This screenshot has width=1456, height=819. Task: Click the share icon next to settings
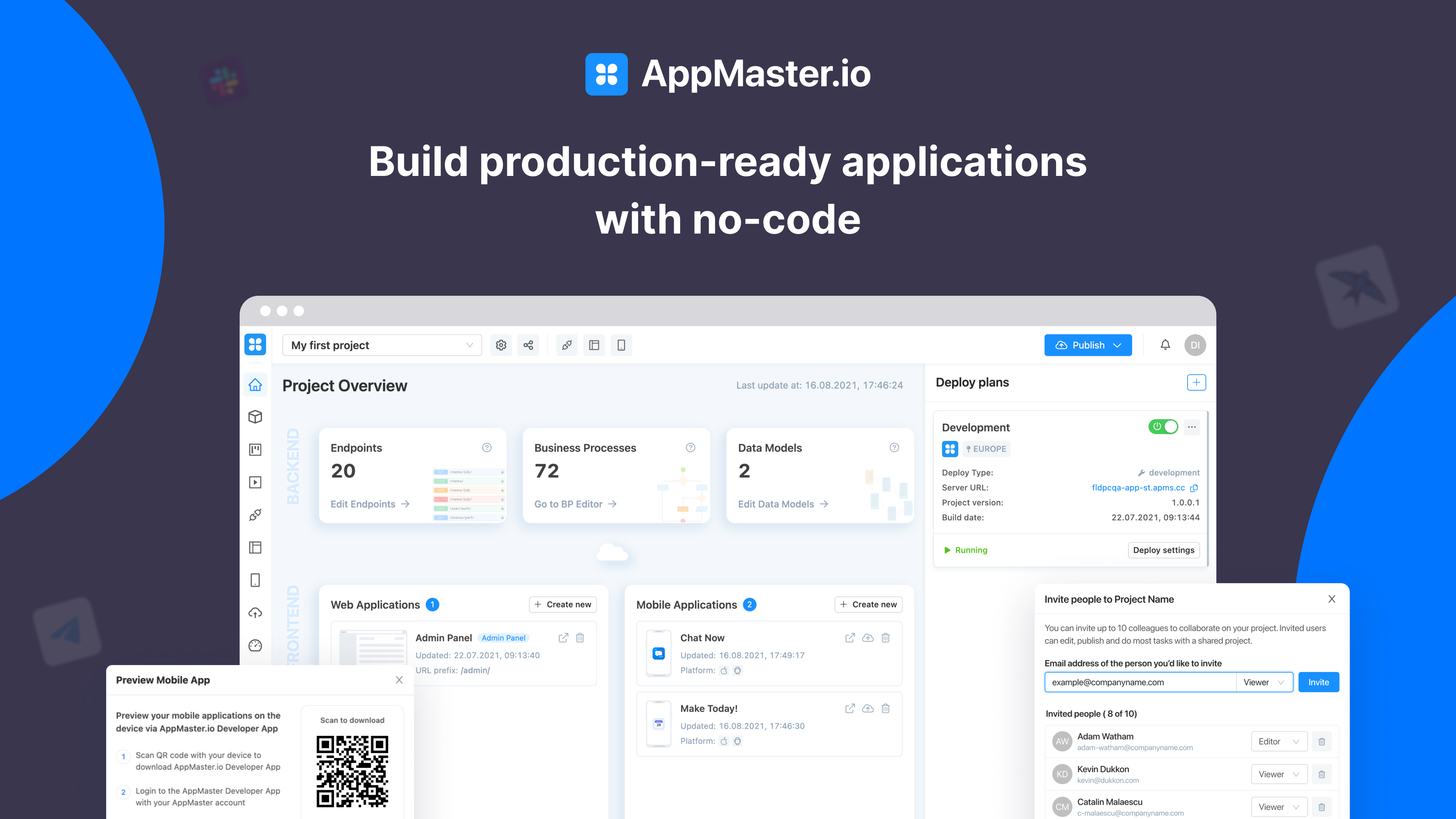point(528,345)
